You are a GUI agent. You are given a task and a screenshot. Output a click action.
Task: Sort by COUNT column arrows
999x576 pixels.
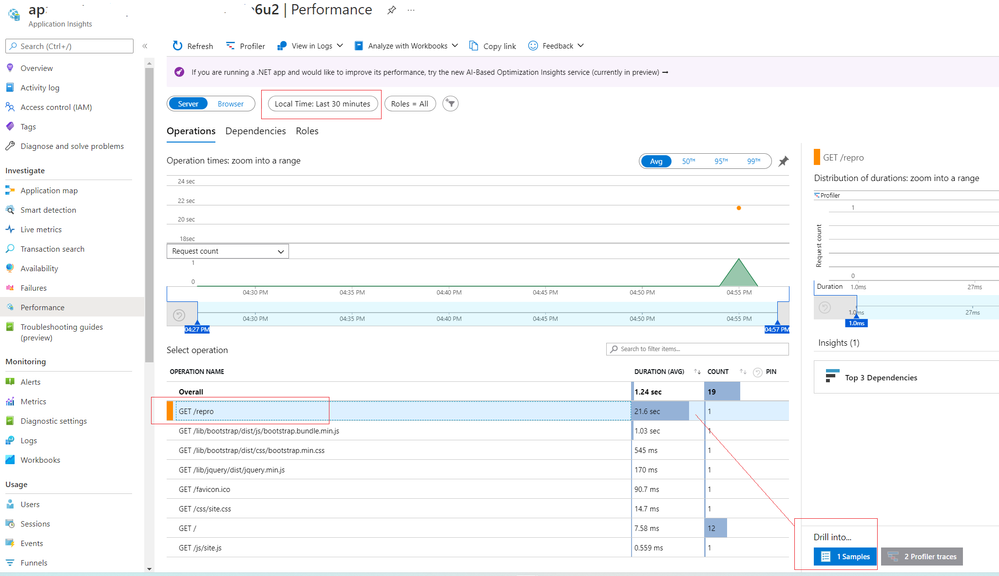pyautogui.click(x=743, y=371)
